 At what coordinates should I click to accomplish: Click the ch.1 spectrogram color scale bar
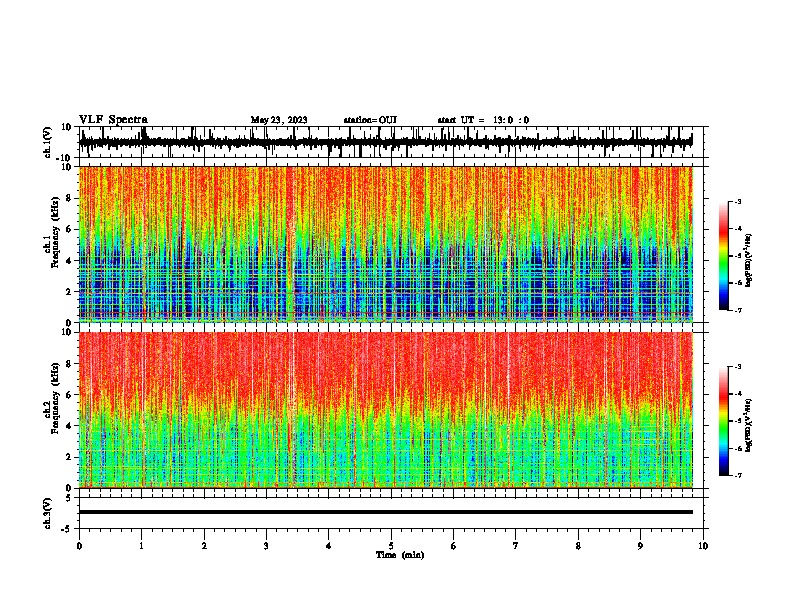click(x=723, y=256)
